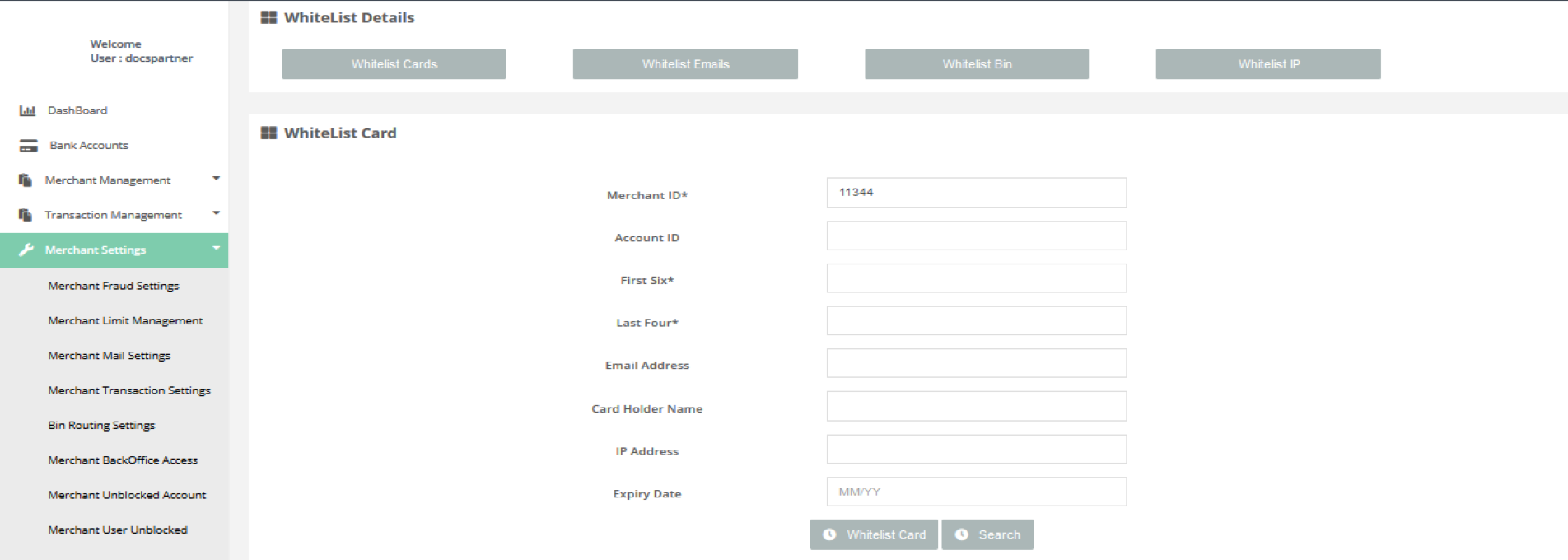The height and width of the screenshot is (560, 1568).
Task: Select the Whitelist IP tab
Action: click(x=1267, y=64)
